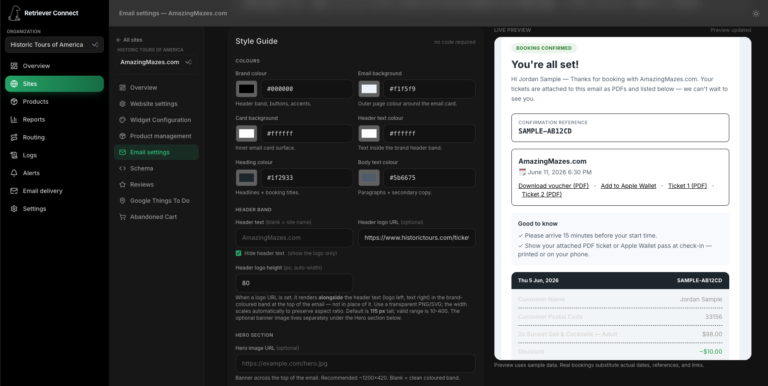768x386 pixels.
Task: Click the Hero image URL field
Action: pyautogui.click(x=355, y=363)
